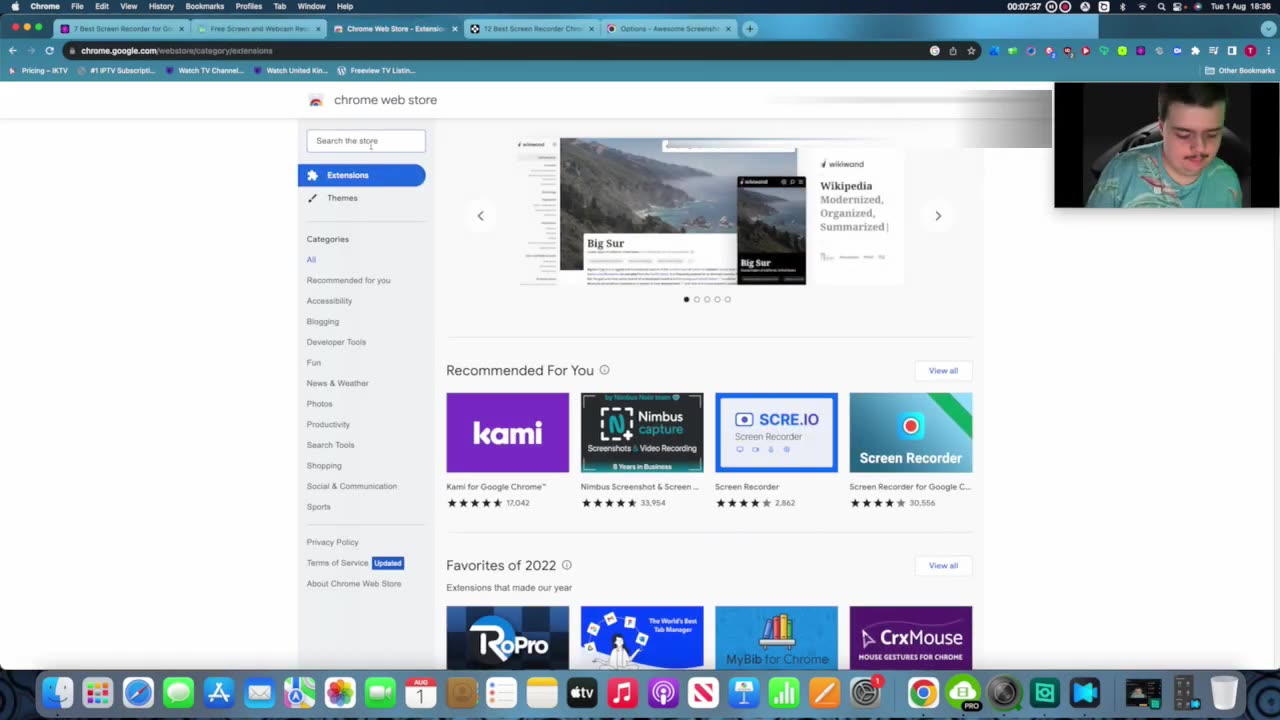Open the SCRE.IO Screen Recorder card
This screenshot has height=720, width=1280.
[776, 450]
